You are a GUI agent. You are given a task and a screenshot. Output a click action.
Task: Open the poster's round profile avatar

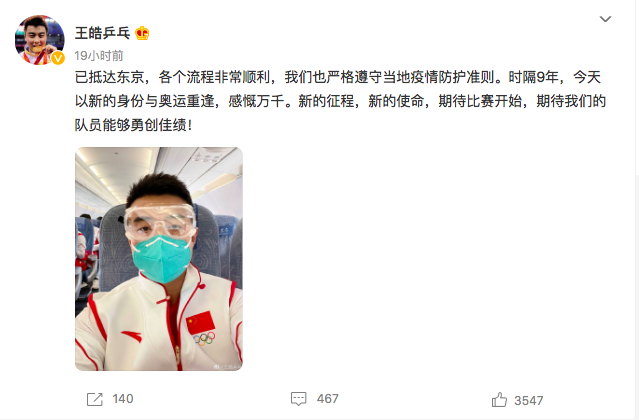pyautogui.click(x=40, y=40)
